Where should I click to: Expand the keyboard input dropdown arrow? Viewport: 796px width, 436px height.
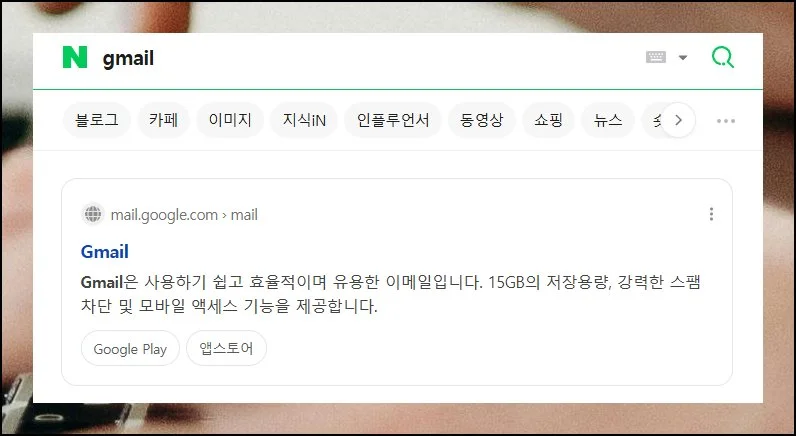[683, 57]
